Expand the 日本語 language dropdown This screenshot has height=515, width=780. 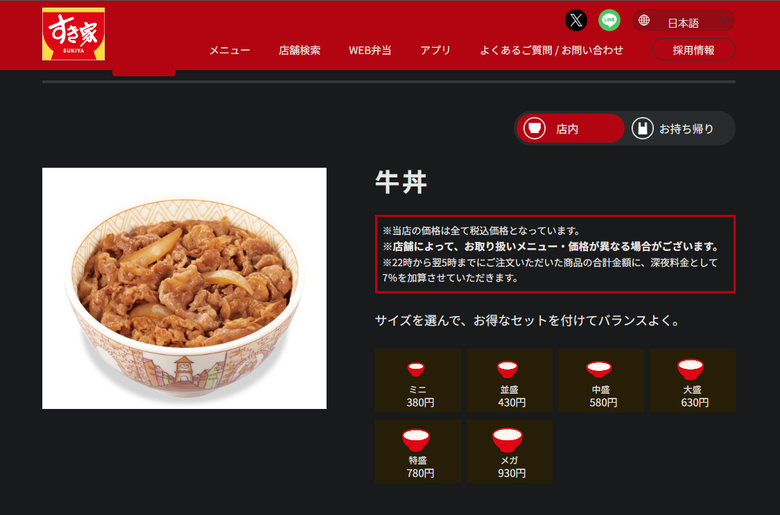point(683,21)
